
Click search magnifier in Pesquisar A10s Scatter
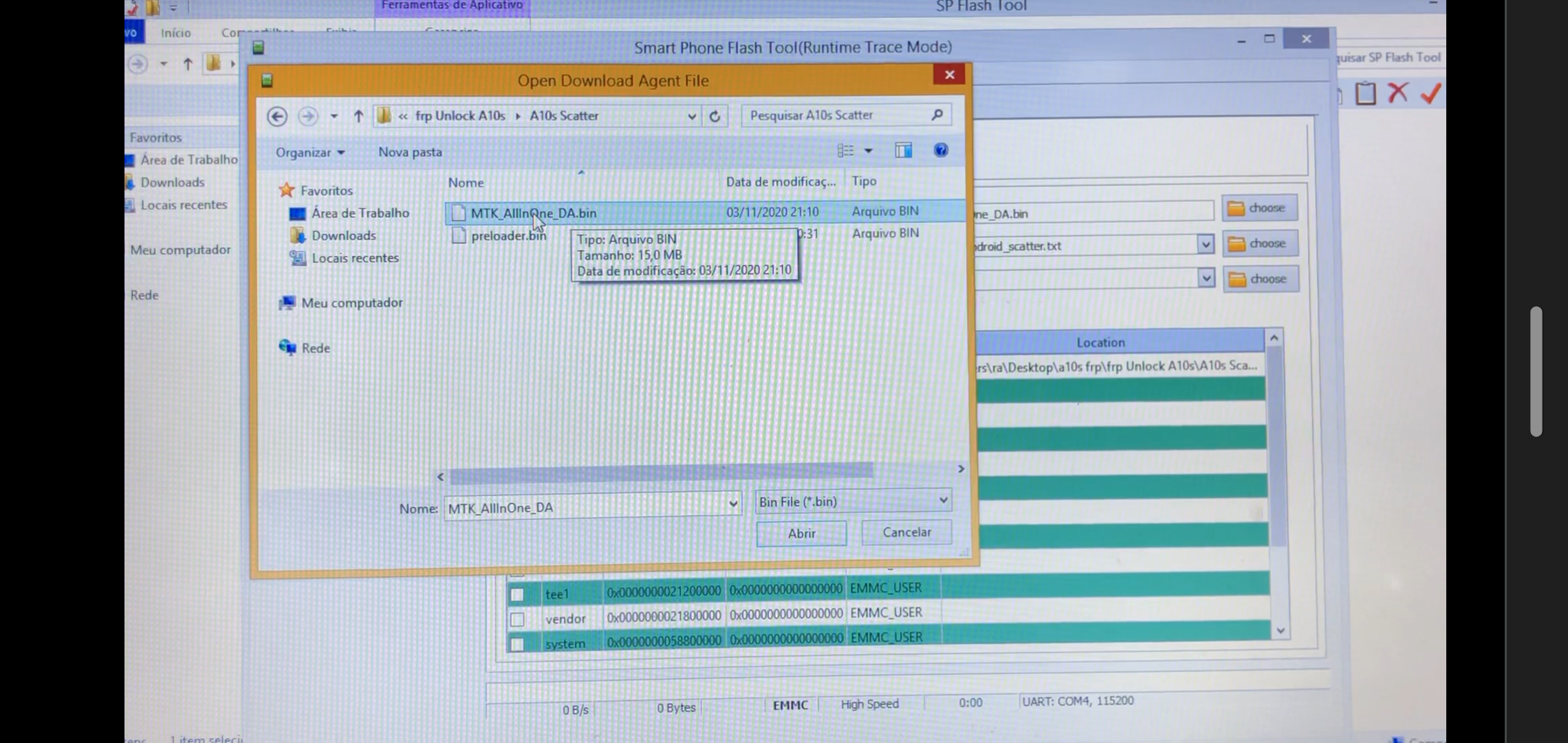(937, 115)
